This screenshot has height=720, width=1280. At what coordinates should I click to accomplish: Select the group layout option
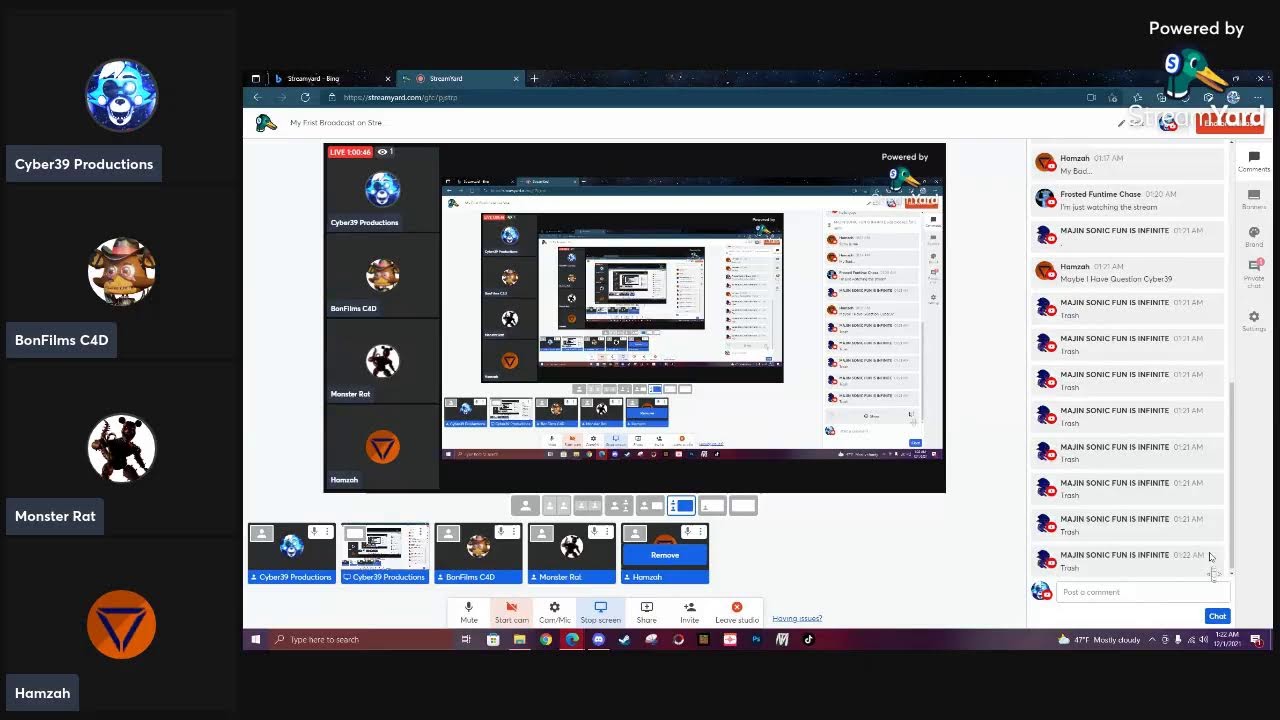tap(587, 506)
